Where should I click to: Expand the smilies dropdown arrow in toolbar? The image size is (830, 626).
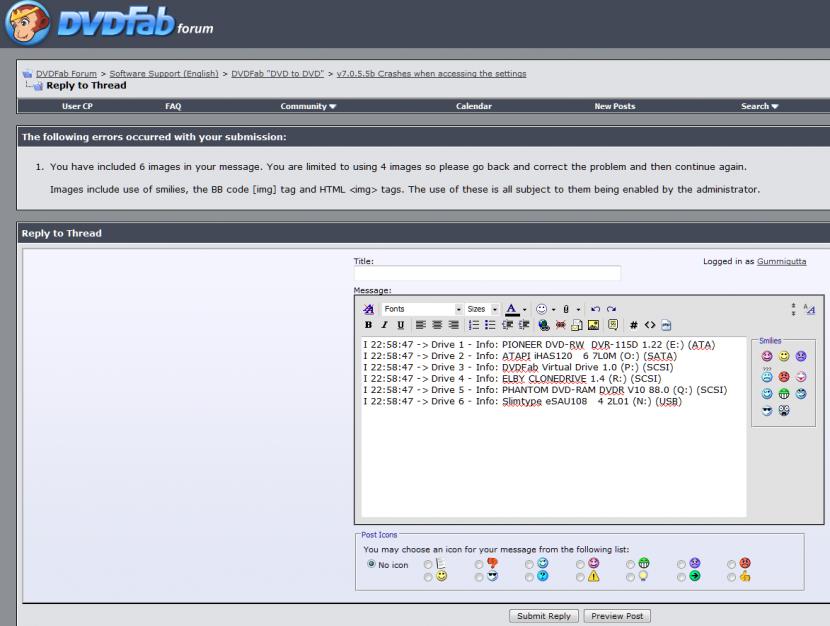553,310
